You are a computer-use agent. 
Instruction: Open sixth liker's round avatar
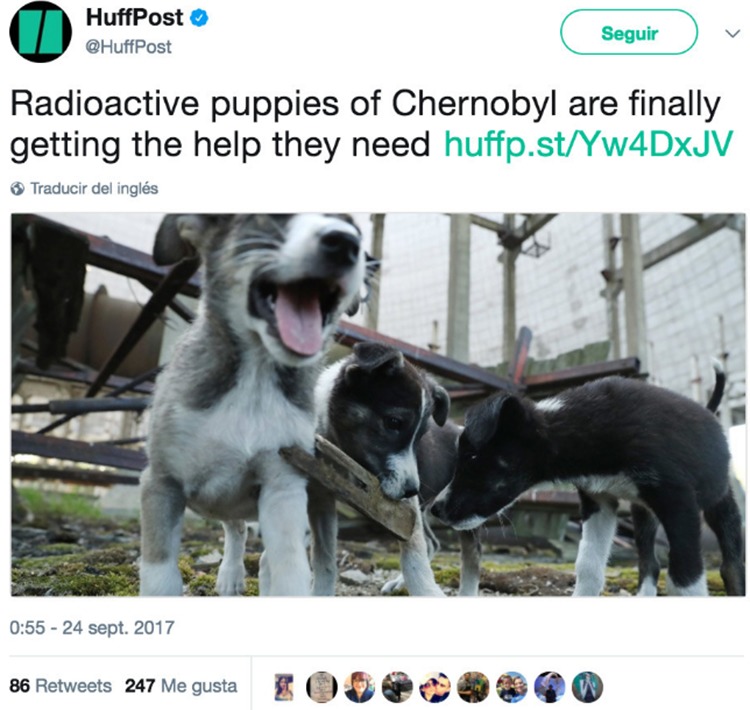tap(474, 687)
